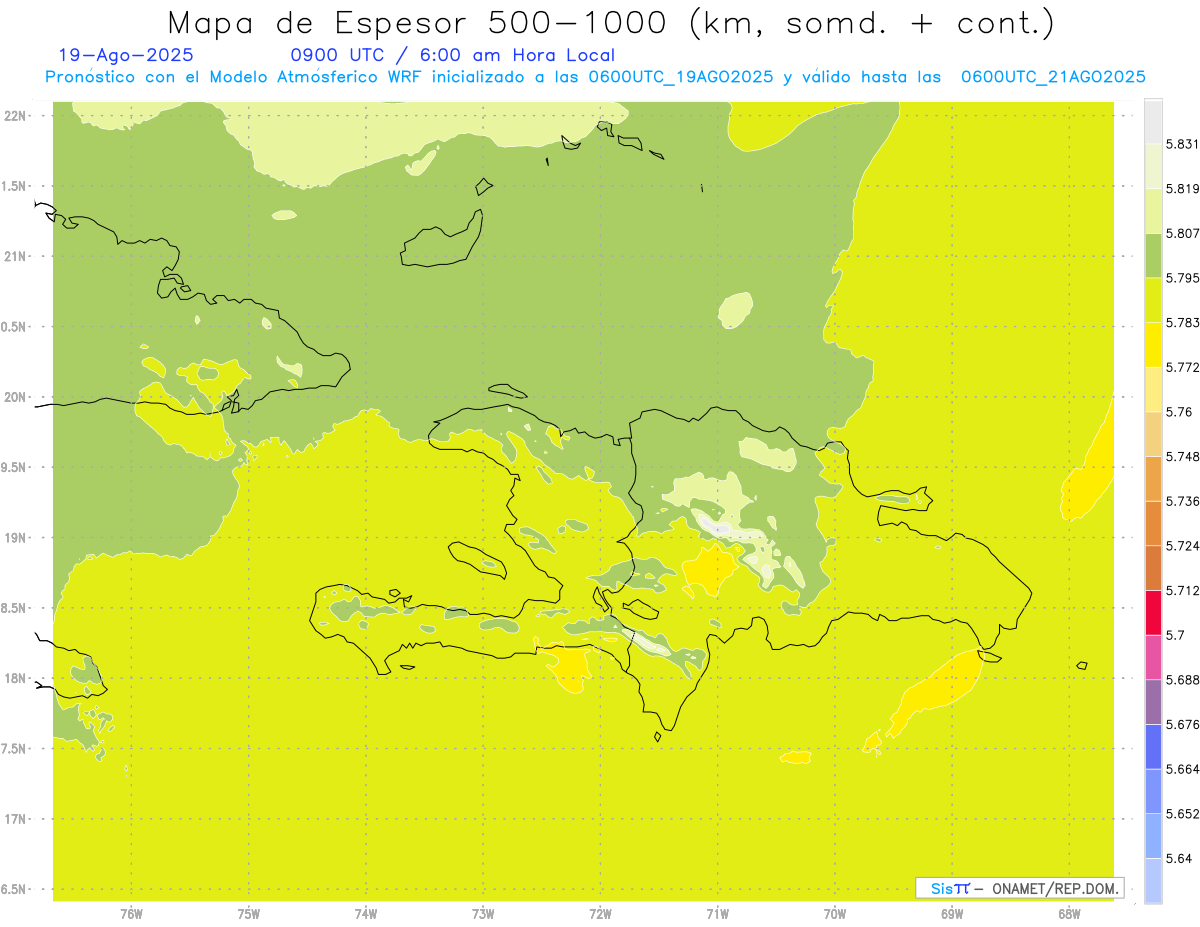This screenshot has height=927, width=1200.
Task: Pick the red legend swatch between 5.7 and 5.712
Action: point(1153,613)
